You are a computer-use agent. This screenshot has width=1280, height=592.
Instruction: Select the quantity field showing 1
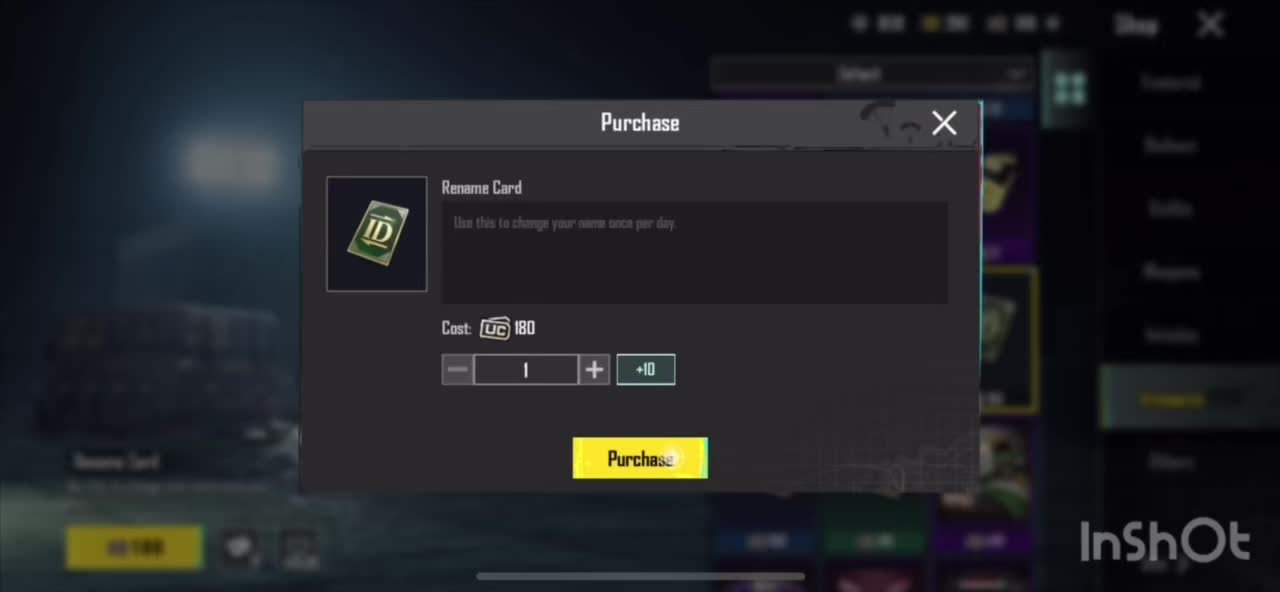pos(526,370)
